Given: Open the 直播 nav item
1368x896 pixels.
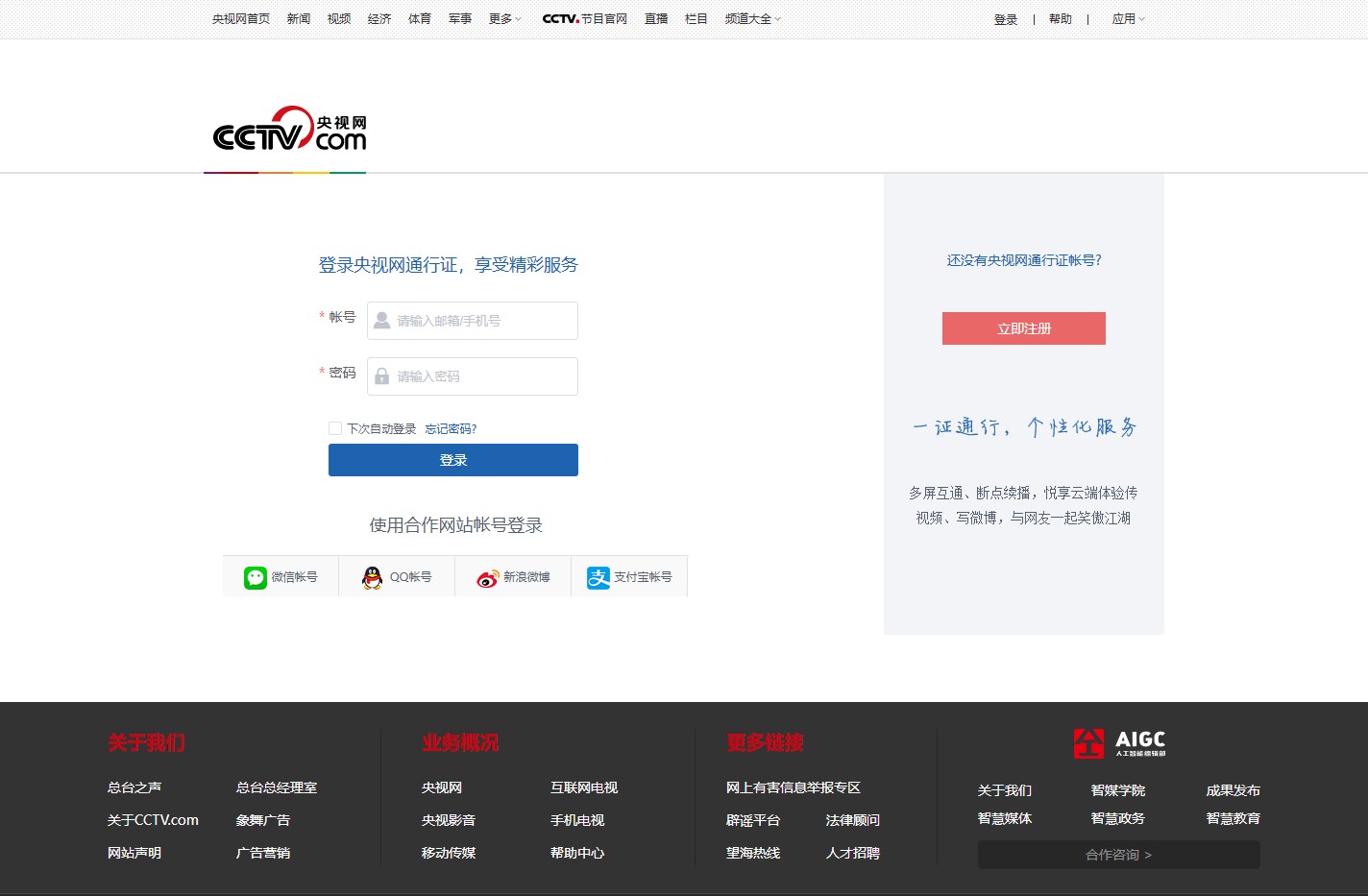Looking at the screenshot, I should pyautogui.click(x=656, y=19).
